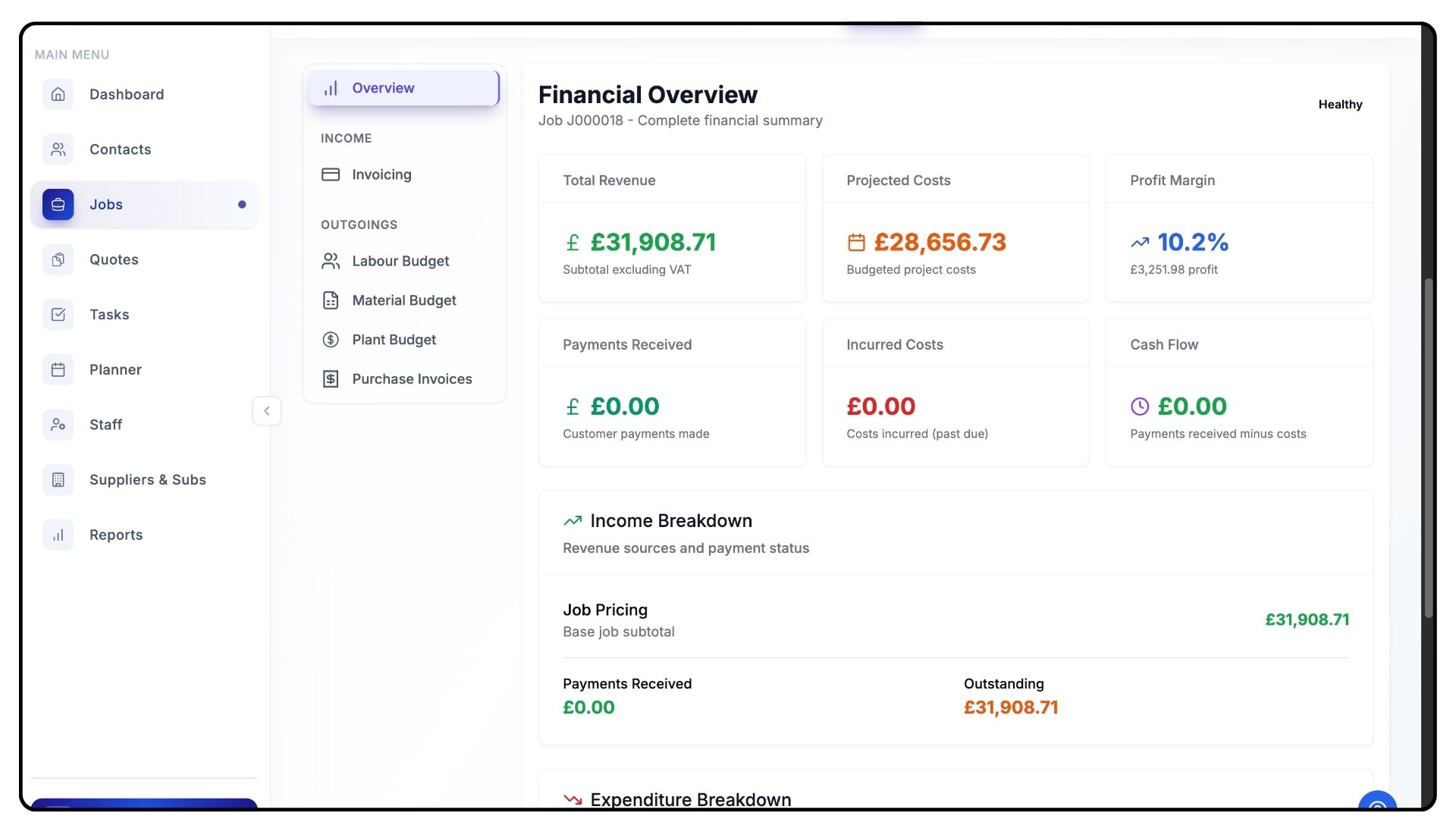Open Purchase Invoices
The width and height of the screenshot is (1456, 819).
tap(411, 379)
